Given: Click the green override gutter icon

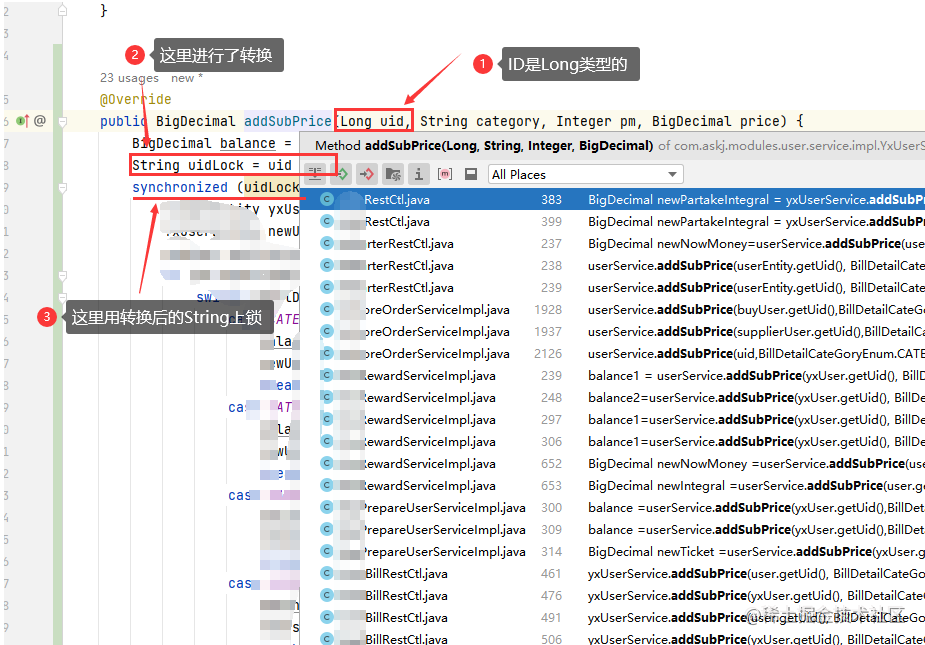Looking at the screenshot, I should click(x=22, y=121).
